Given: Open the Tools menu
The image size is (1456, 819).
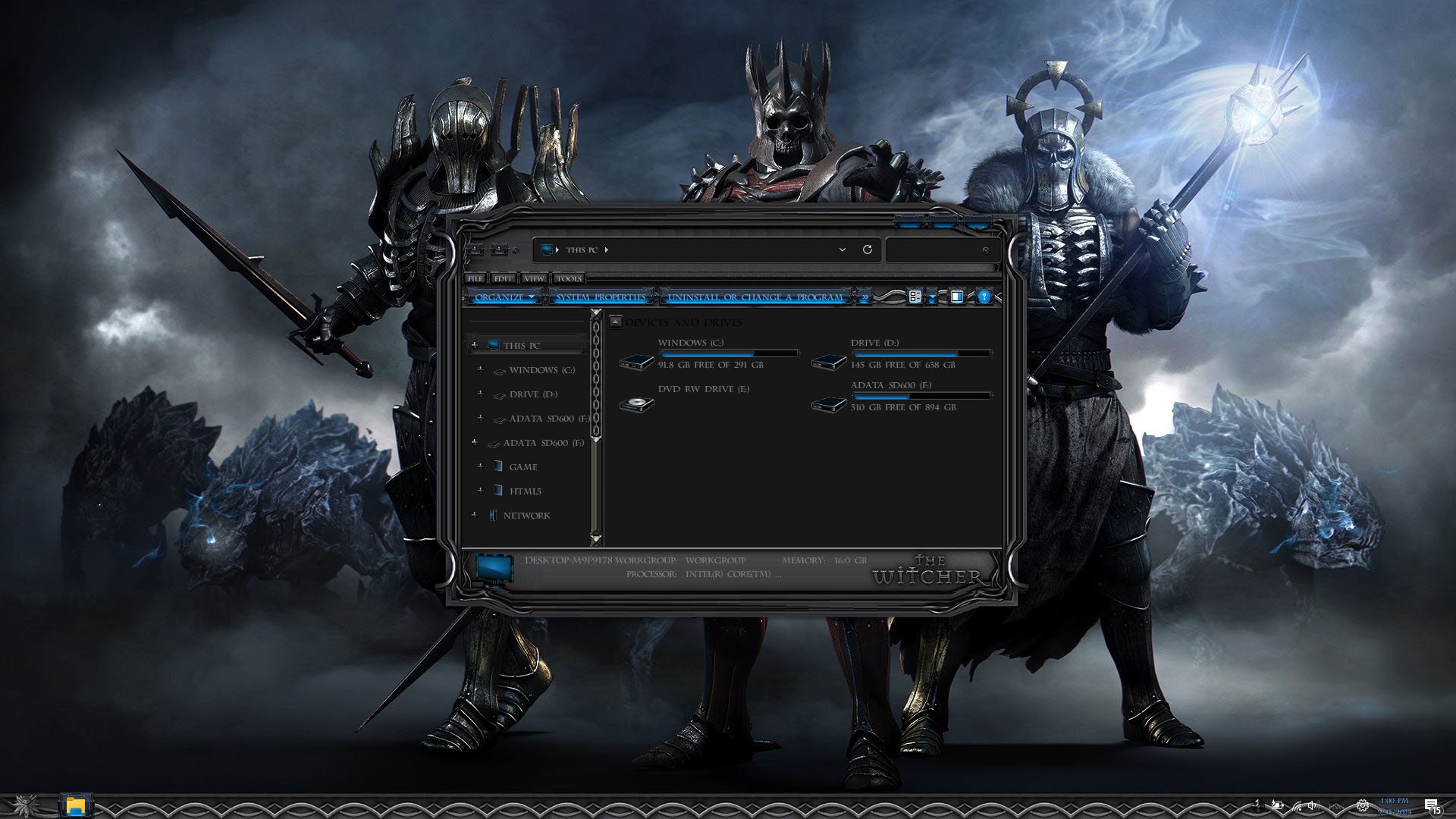Looking at the screenshot, I should coord(569,278).
